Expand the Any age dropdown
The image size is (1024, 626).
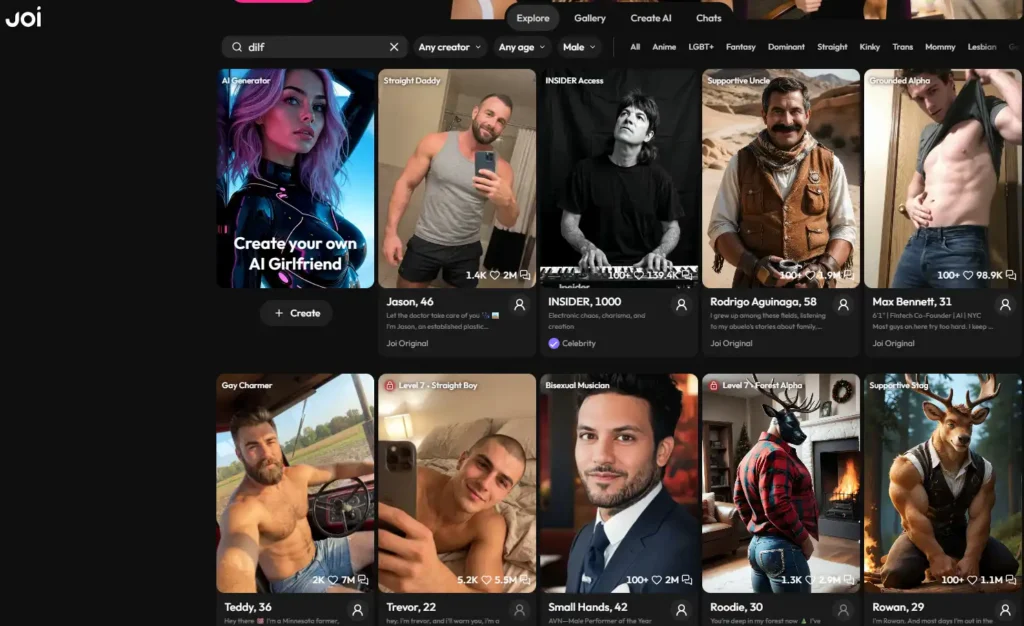[522, 47]
